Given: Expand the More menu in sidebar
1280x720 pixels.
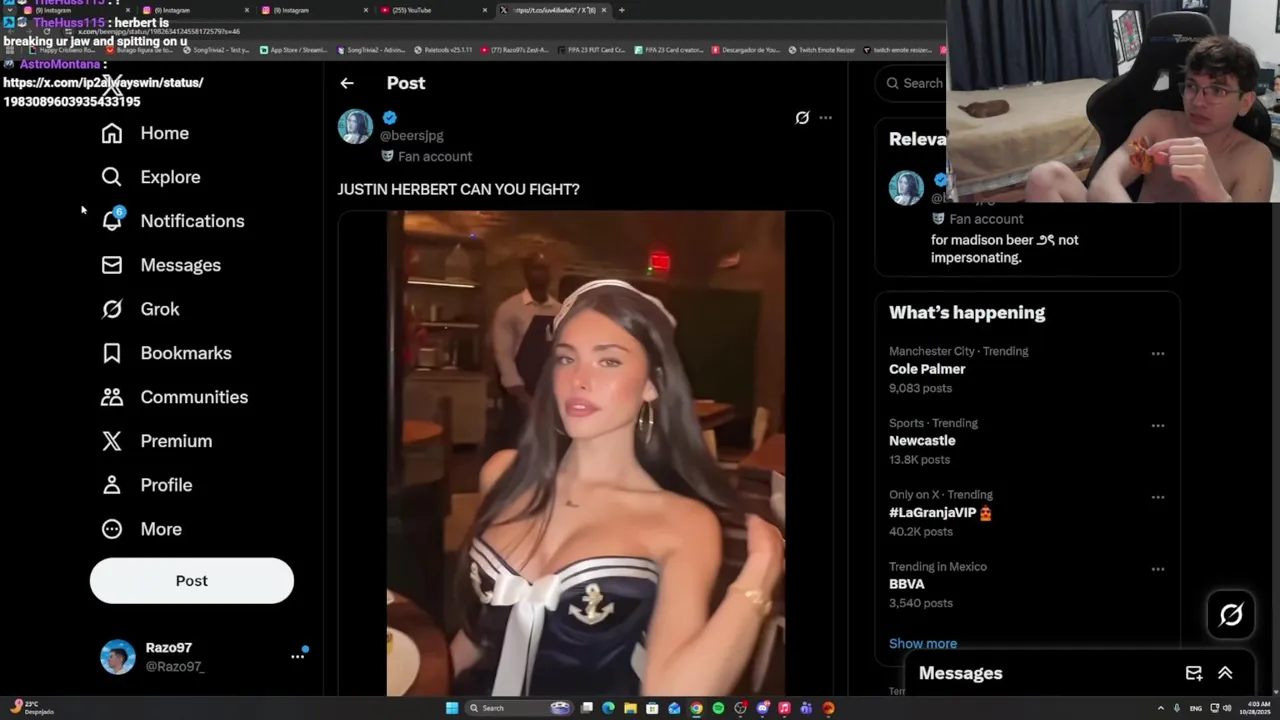Looking at the screenshot, I should pyautogui.click(x=142, y=529).
